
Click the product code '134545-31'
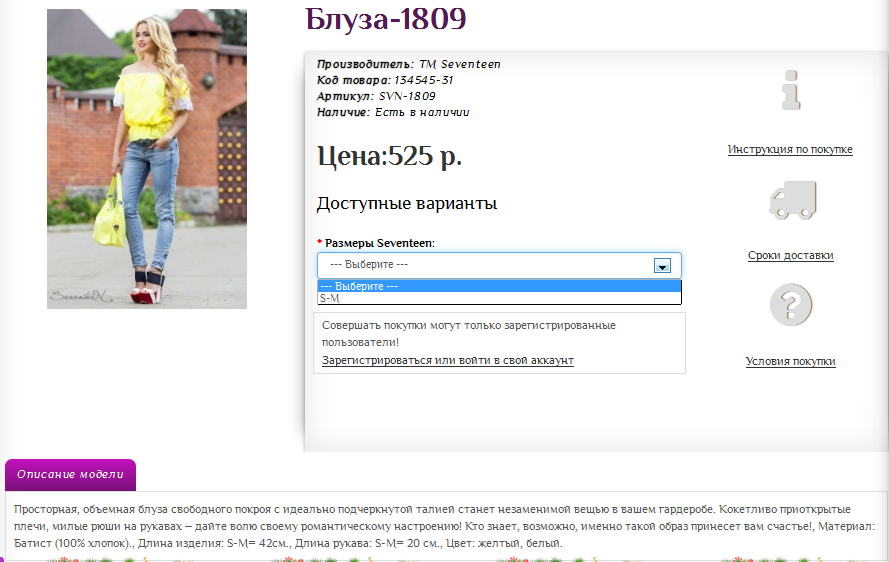coord(423,80)
